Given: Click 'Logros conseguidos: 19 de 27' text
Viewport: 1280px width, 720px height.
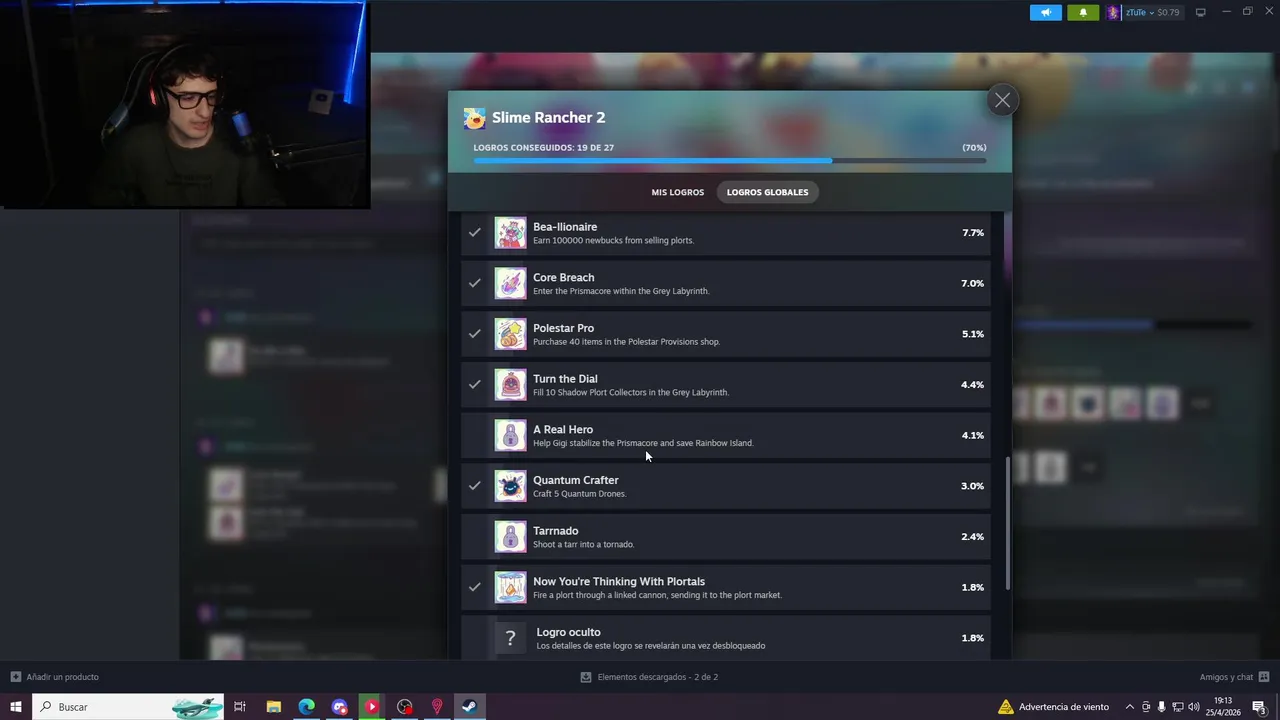Looking at the screenshot, I should click(543, 148).
